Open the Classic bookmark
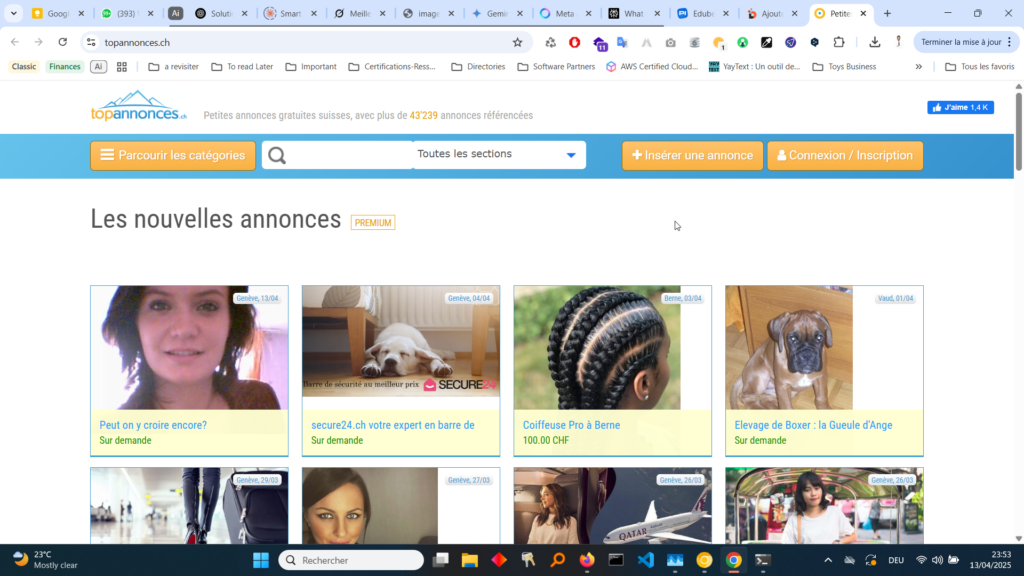Image resolution: width=1024 pixels, height=576 pixels. tap(24, 67)
